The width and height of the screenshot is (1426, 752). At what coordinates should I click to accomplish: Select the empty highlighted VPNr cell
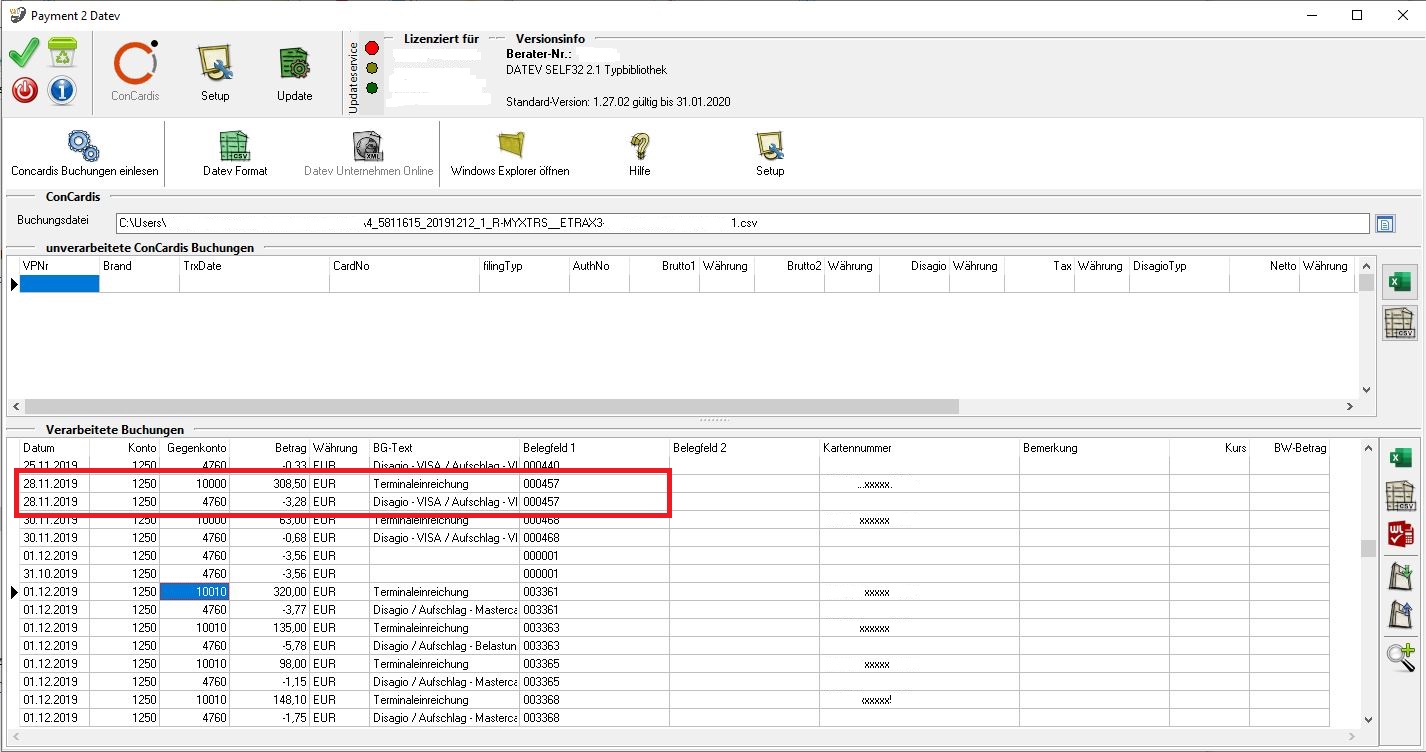(60, 284)
